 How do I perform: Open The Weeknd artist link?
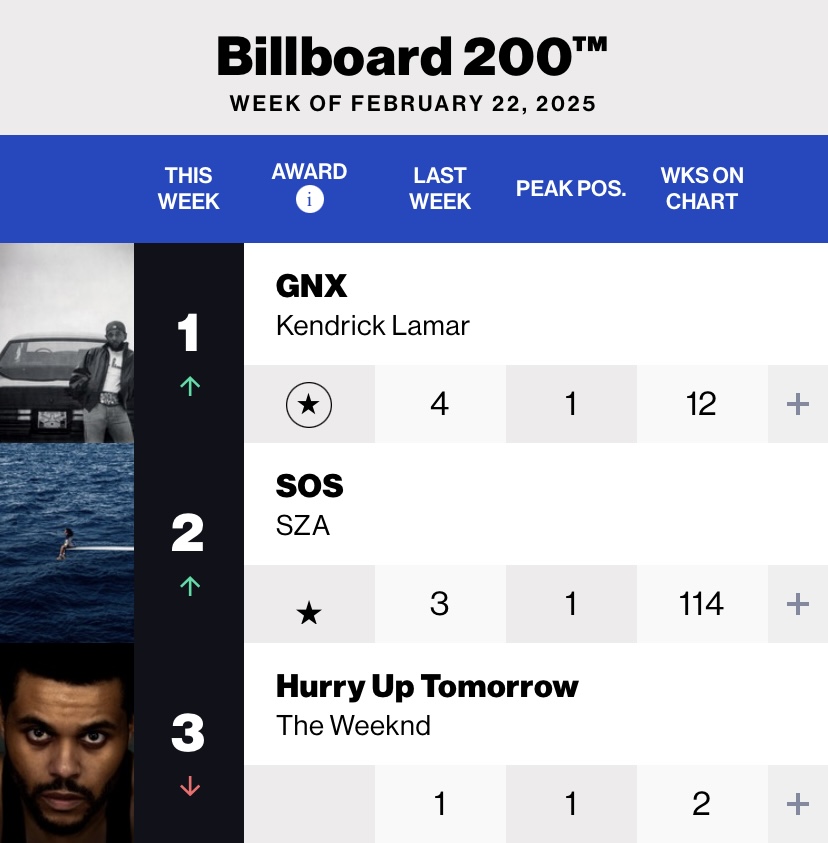click(x=353, y=726)
